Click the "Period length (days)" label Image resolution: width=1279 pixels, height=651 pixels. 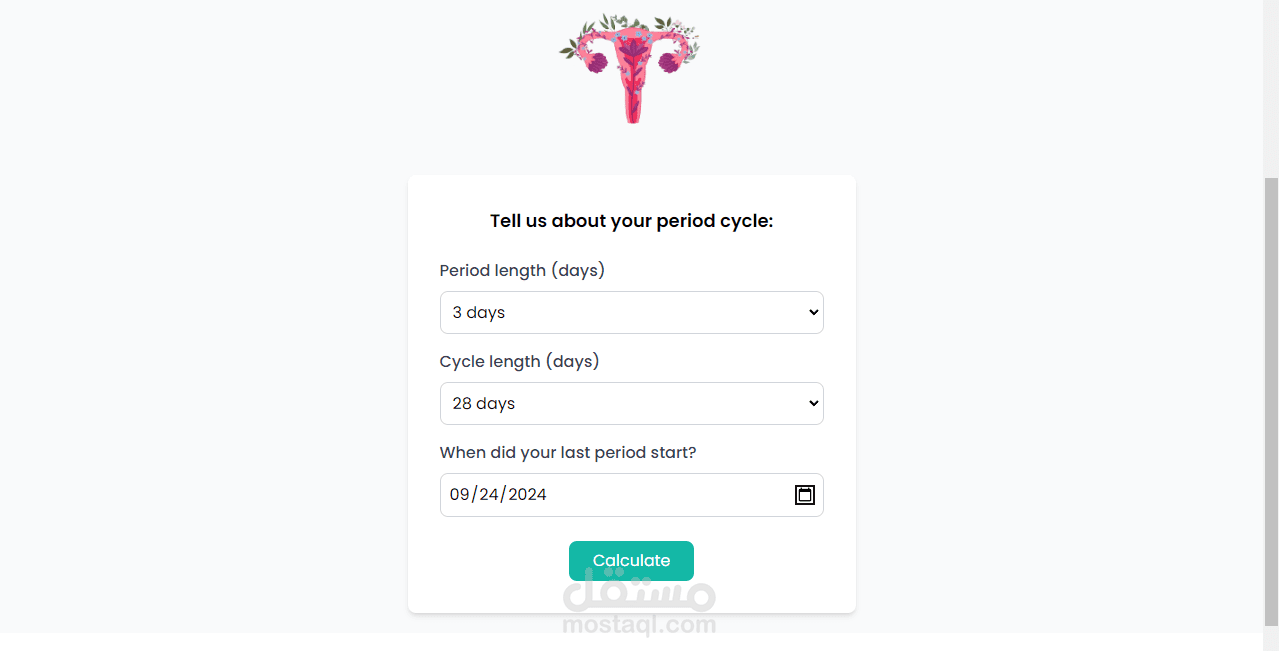[522, 271]
